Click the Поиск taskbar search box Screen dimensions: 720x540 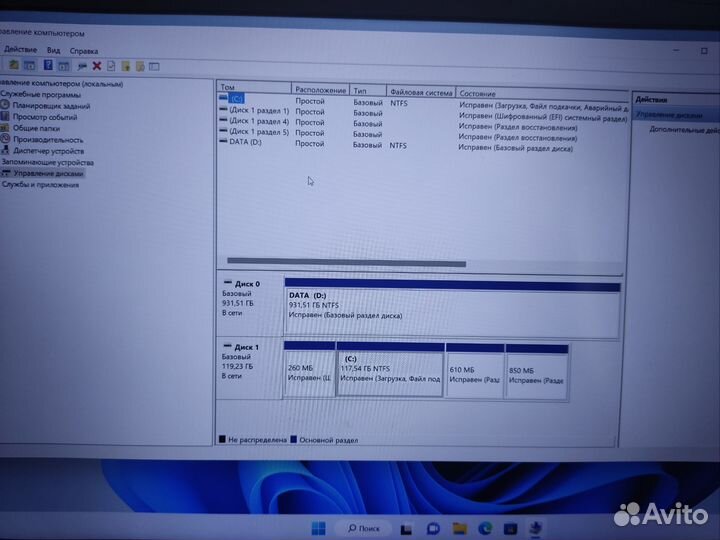tap(363, 529)
